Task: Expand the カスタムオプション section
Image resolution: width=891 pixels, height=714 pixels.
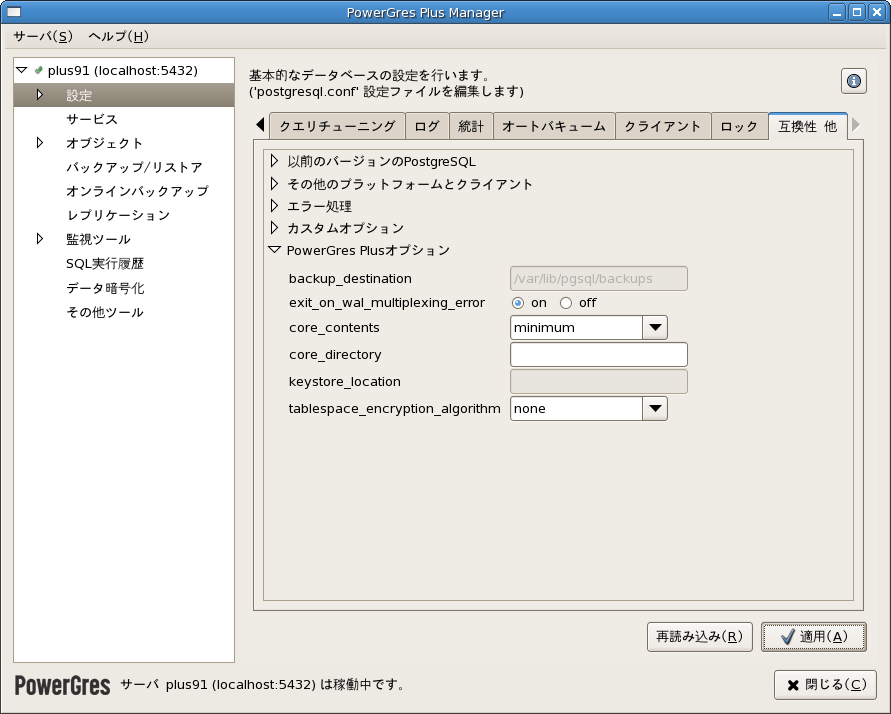Action: 274,228
